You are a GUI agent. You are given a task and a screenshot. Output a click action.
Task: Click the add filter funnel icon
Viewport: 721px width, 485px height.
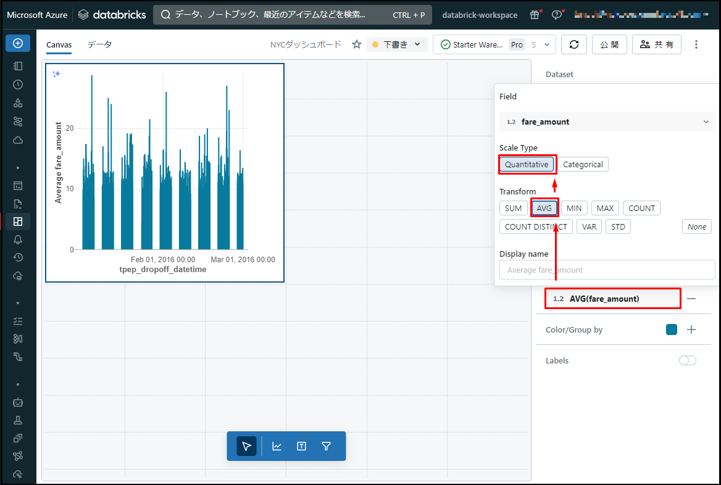326,446
